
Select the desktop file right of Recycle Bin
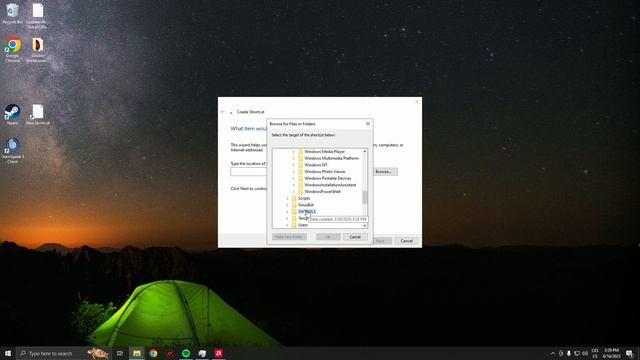(38, 16)
